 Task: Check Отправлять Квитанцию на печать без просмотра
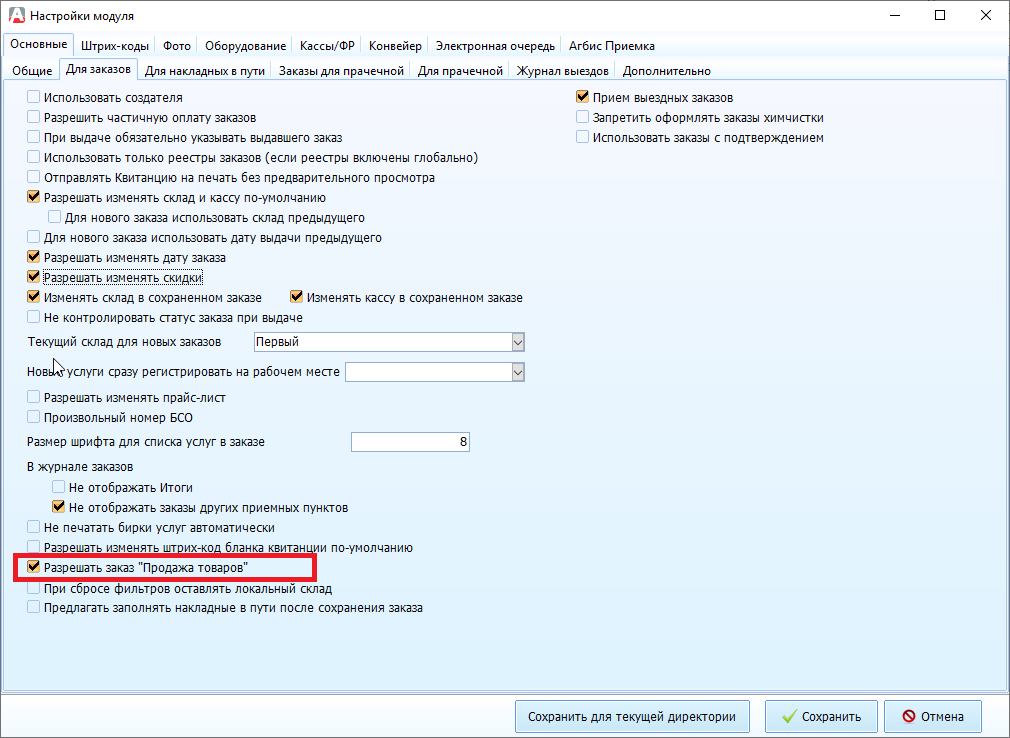pos(33,177)
